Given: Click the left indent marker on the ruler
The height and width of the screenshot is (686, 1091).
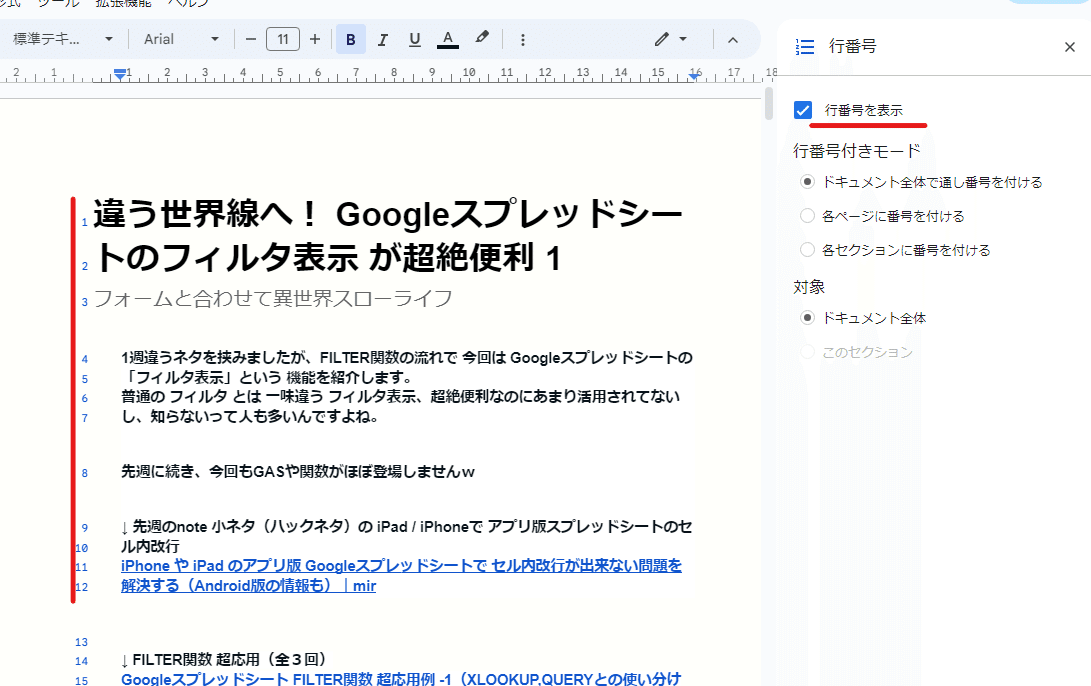Looking at the screenshot, I should click(120, 74).
